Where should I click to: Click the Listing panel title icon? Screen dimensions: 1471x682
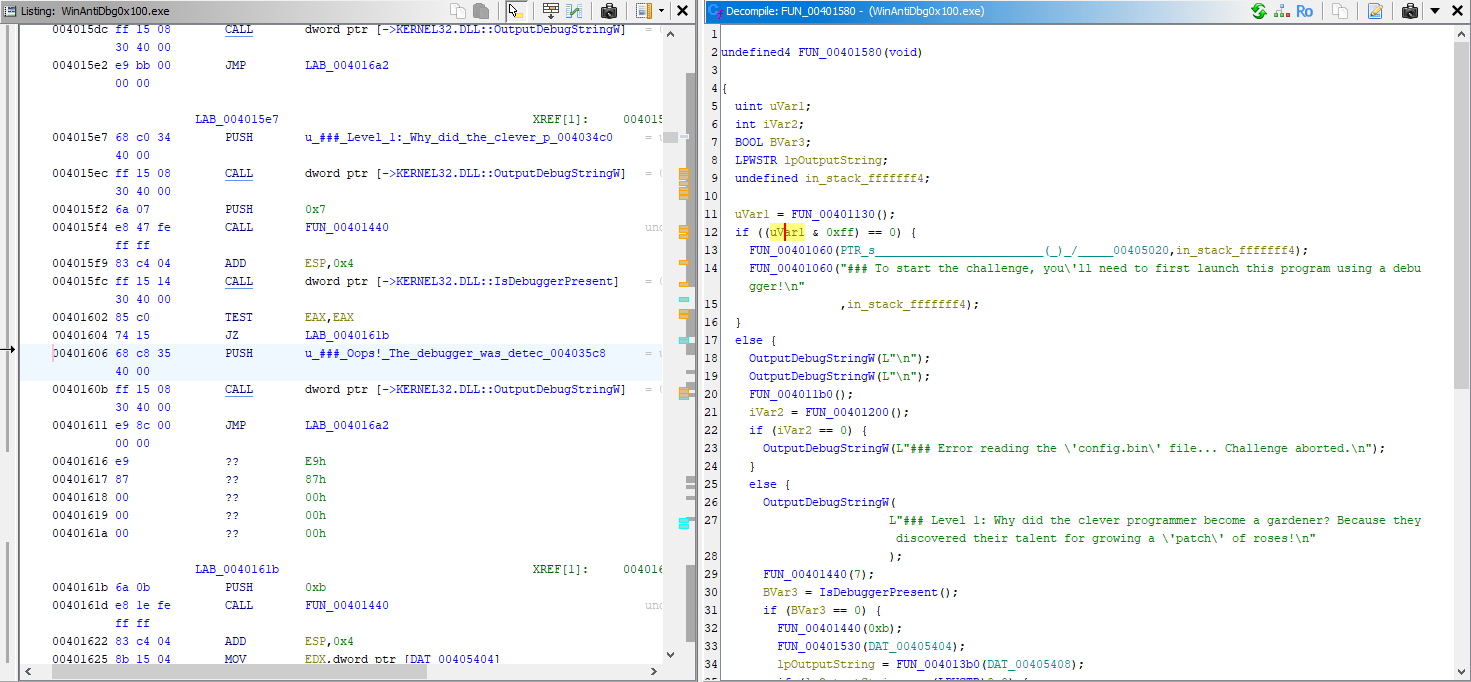click(x=10, y=10)
